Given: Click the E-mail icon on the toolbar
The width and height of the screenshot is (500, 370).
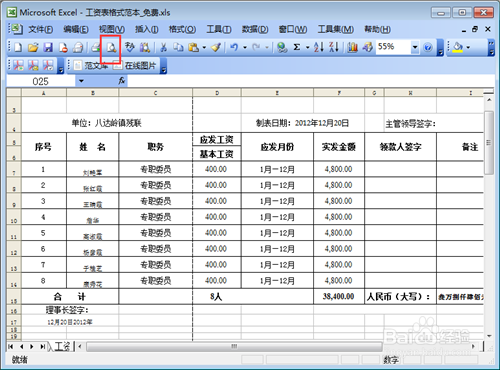Looking at the screenshot, I should pyautogui.click(x=78, y=48).
